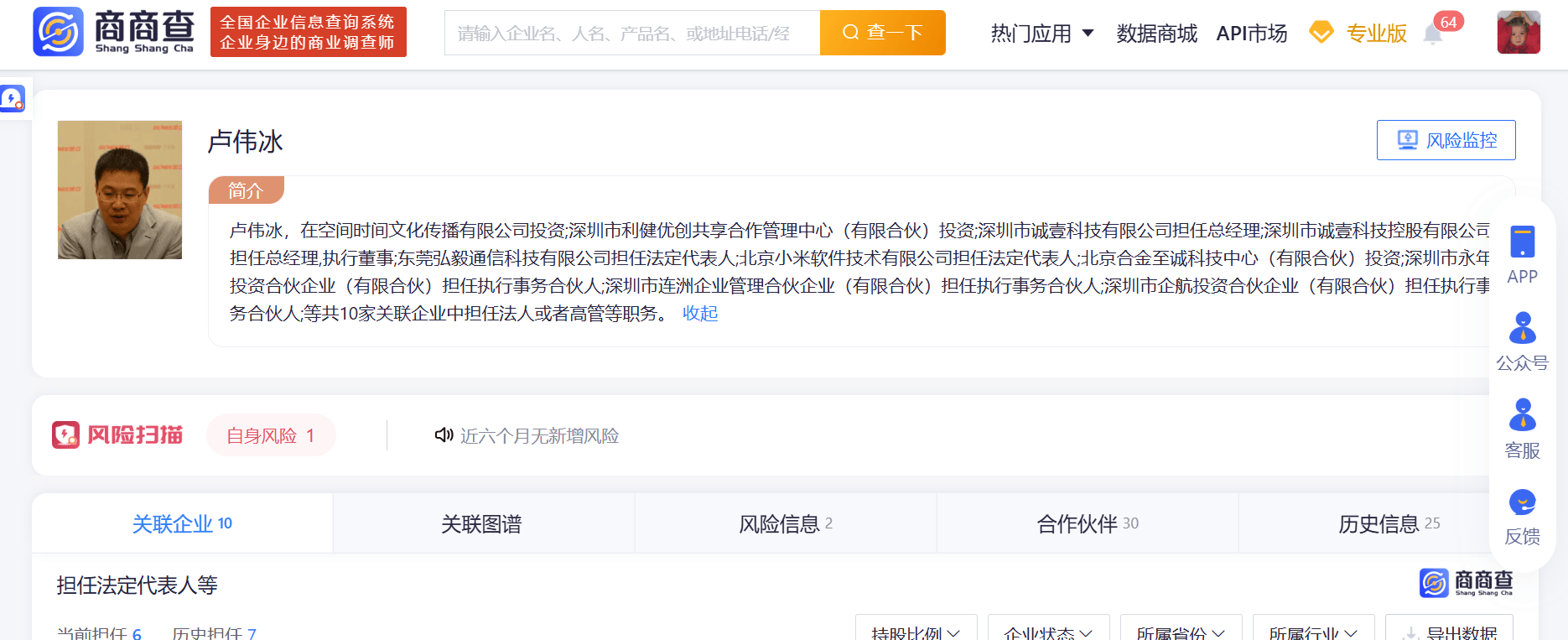This screenshot has height=640, width=1568.
Task: Switch to the 风险信息 tab
Action: point(785,523)
